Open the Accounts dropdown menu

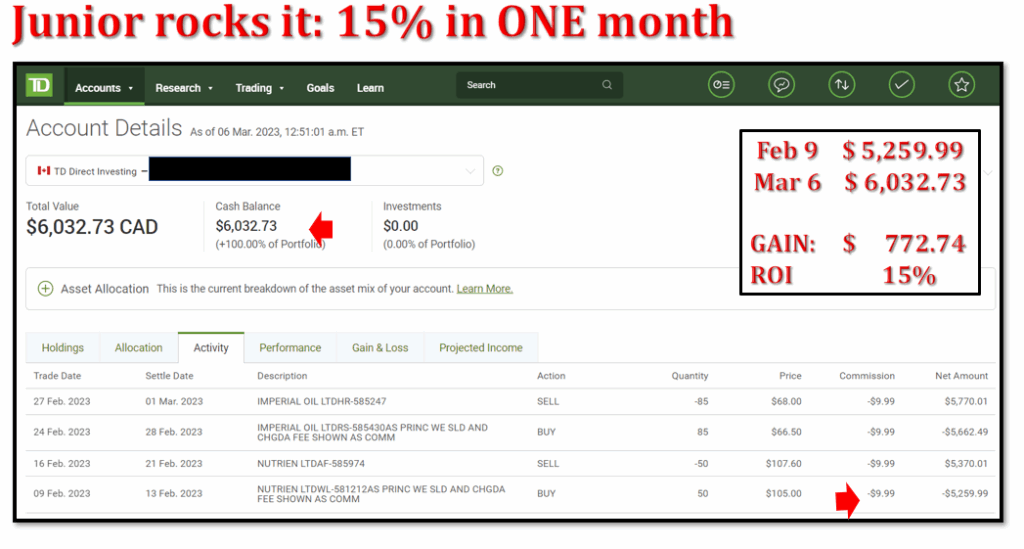pos(104,88)
